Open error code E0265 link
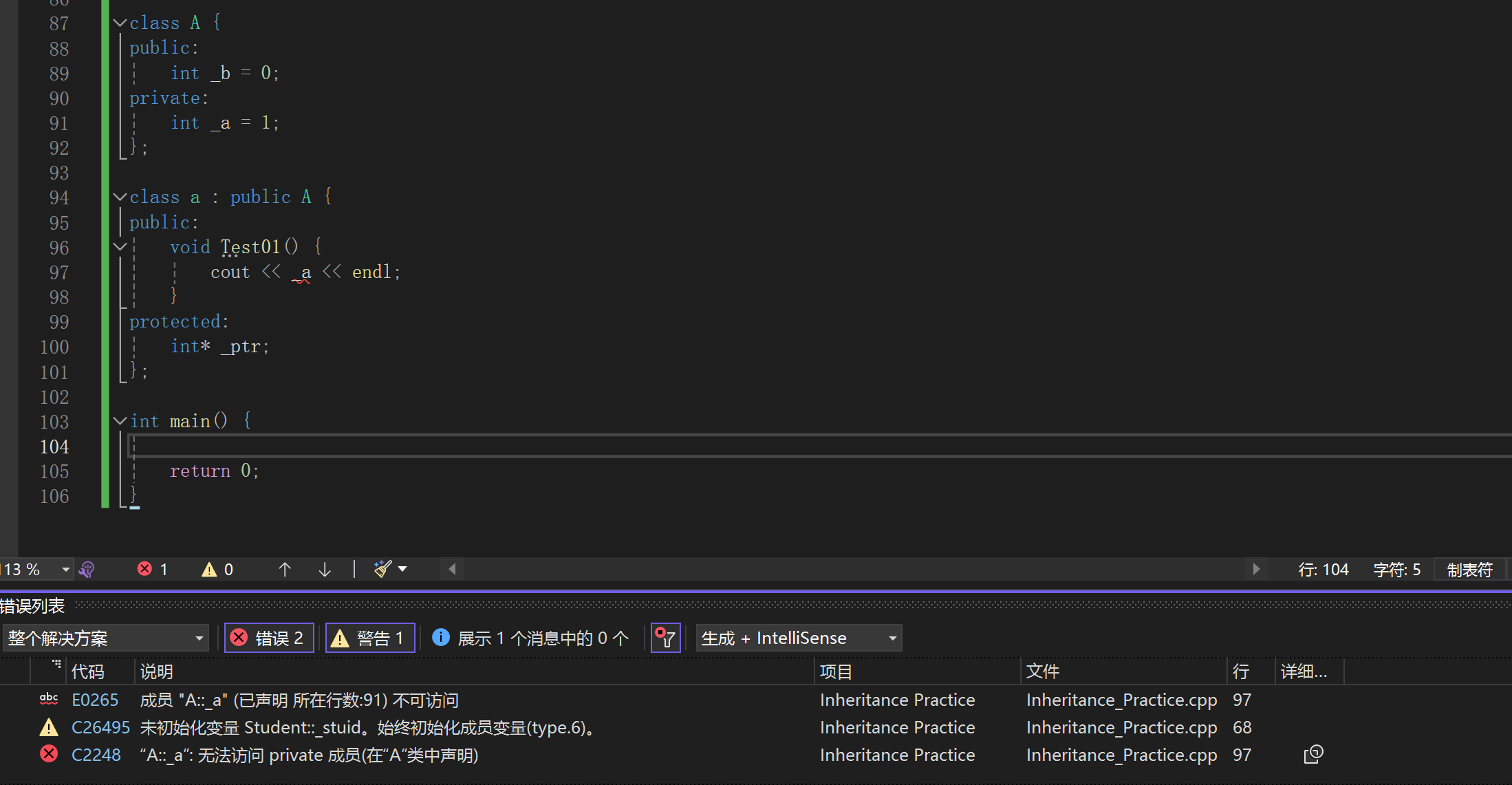This screenshot has width=1512, height=785. [95, 700]
